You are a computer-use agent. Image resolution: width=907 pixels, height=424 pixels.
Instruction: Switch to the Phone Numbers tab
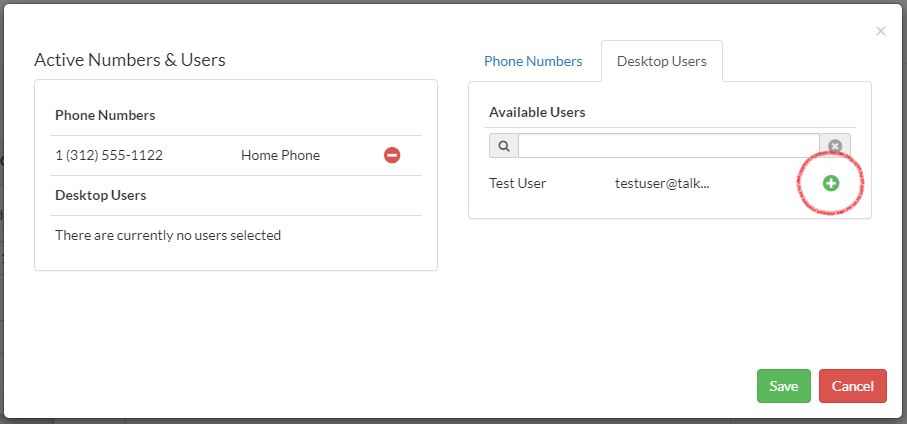point(533,61)
